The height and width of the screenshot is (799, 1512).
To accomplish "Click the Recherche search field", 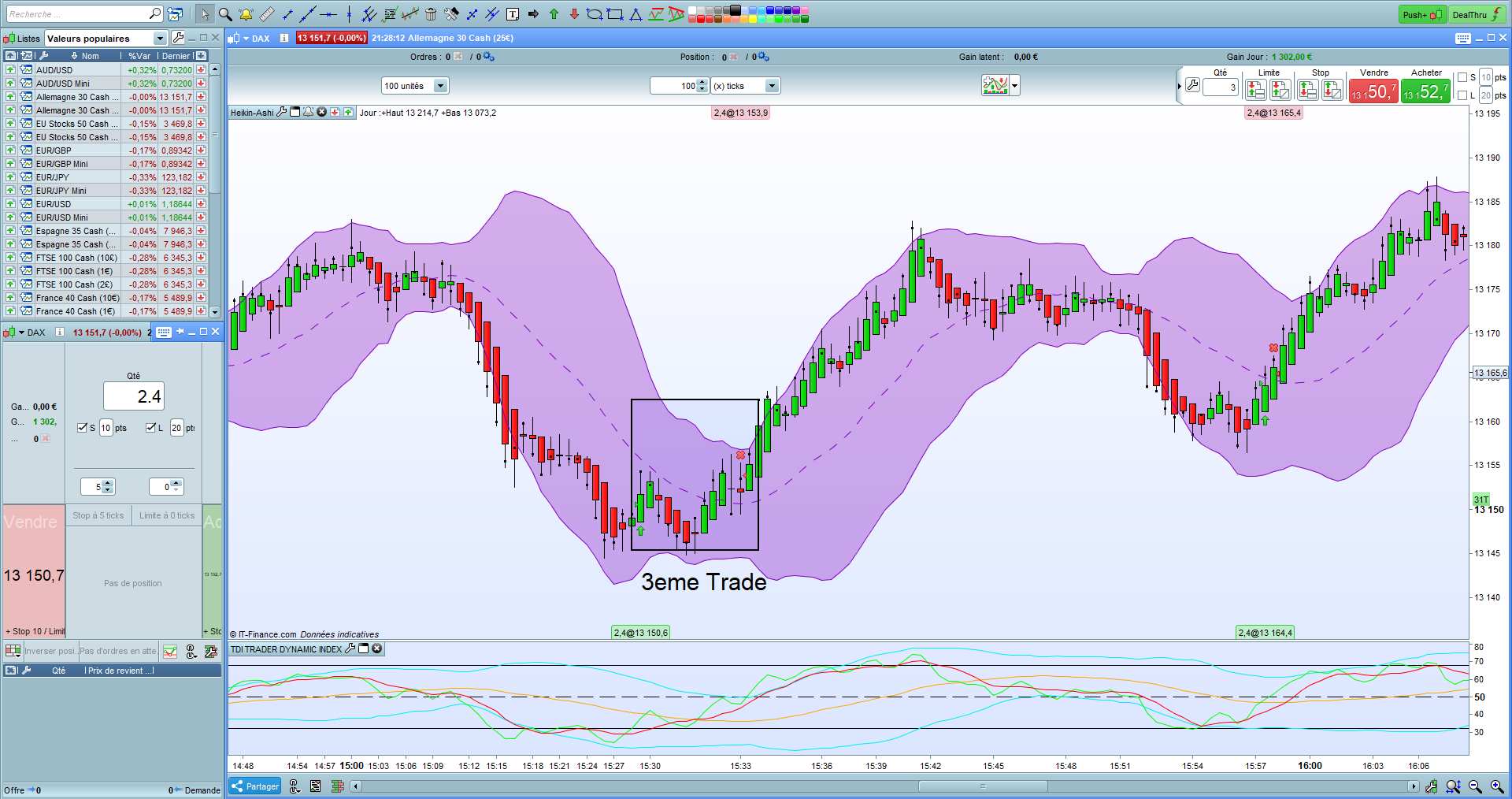I will pyautogui.click(x=83, y=14).
